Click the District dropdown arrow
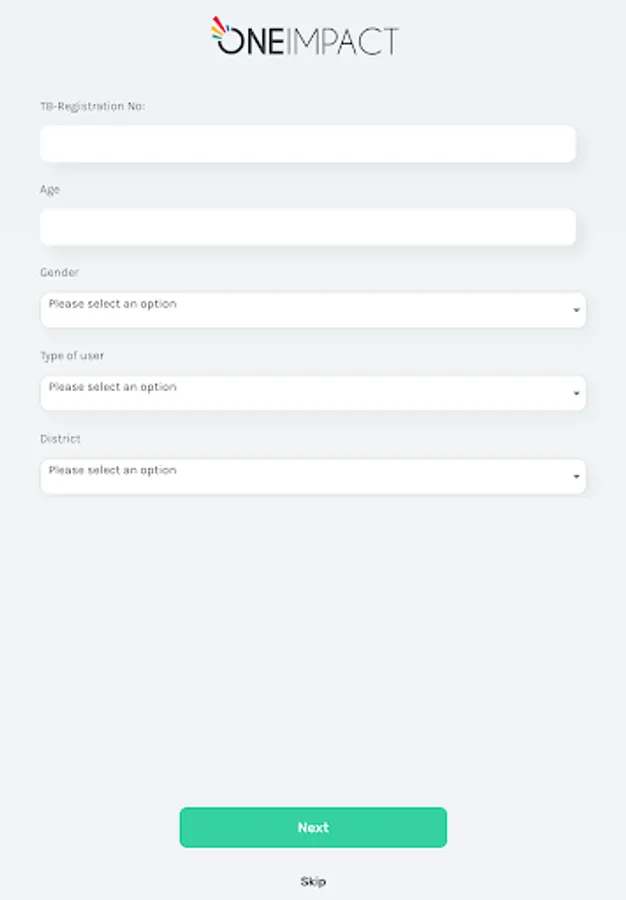The height and width of the screenshot is (900, 626). 576,477
